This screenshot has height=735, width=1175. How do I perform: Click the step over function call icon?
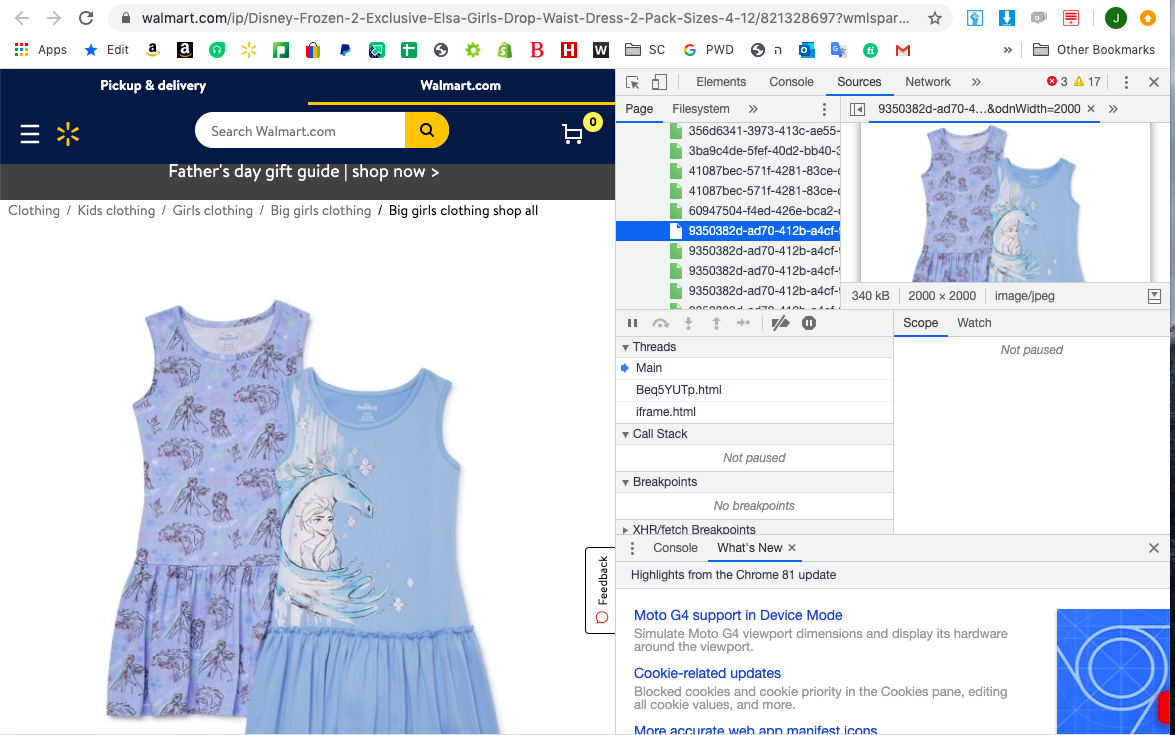(x=660, y=323)
